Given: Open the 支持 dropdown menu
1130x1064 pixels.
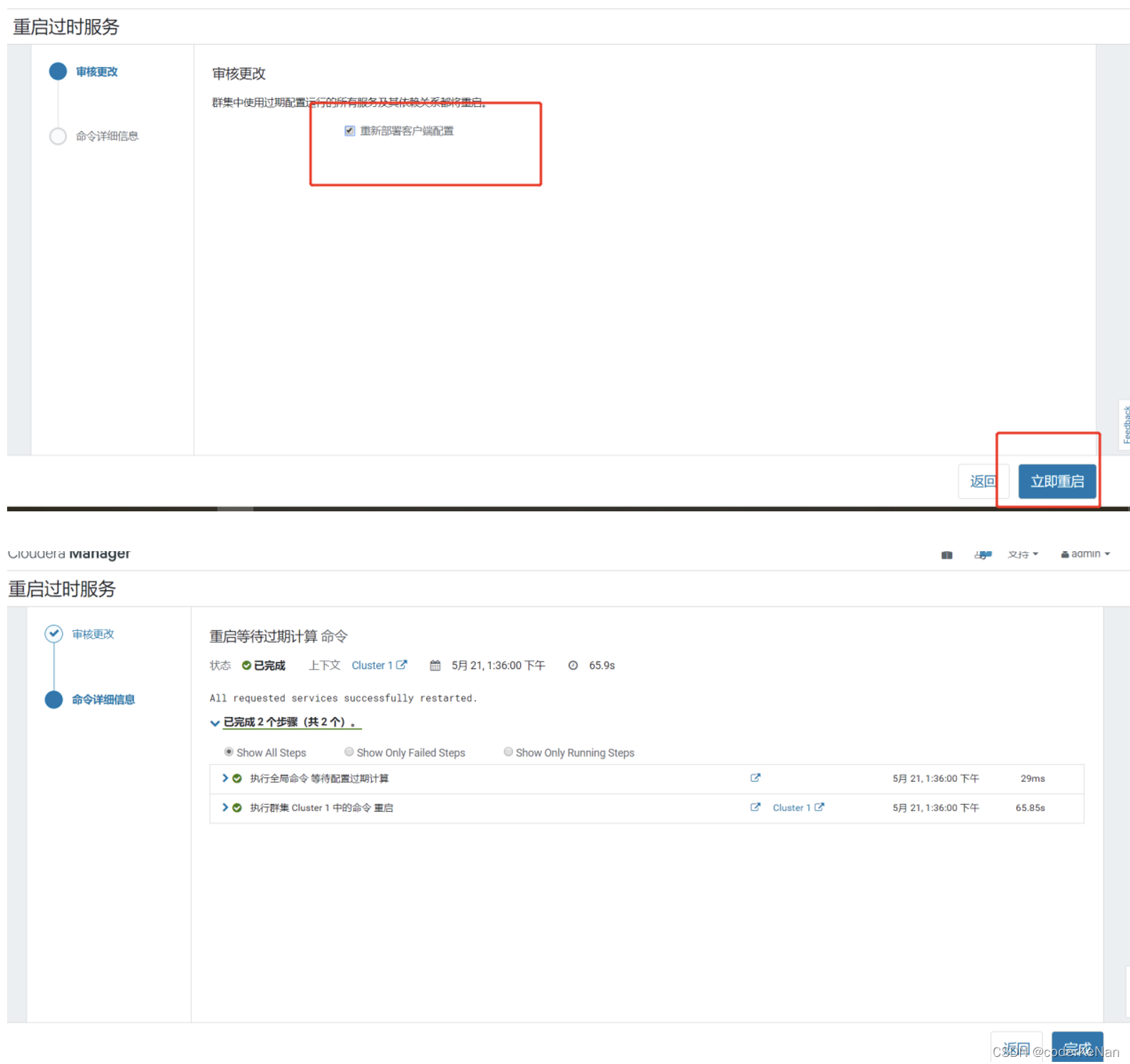Looking at the screenshot, I should tap(1023, 554).
